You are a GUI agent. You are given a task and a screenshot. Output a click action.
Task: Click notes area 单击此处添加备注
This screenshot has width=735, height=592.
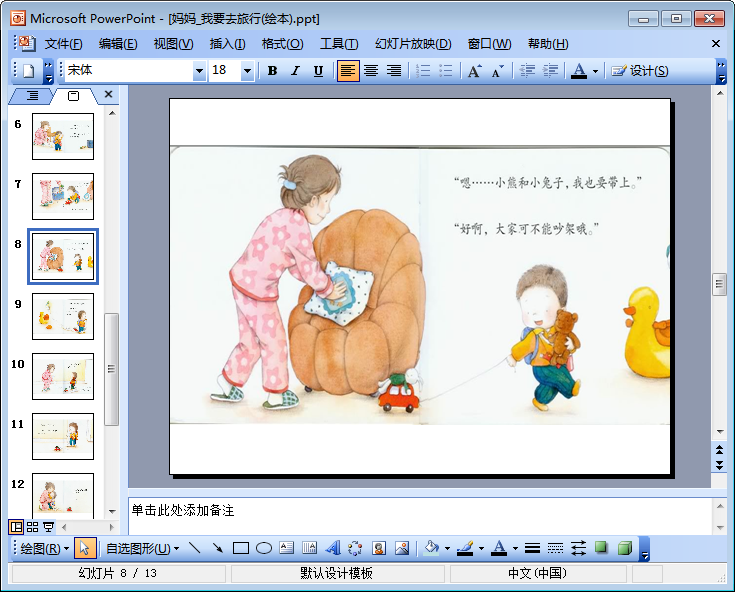click(x=183, y=510)
